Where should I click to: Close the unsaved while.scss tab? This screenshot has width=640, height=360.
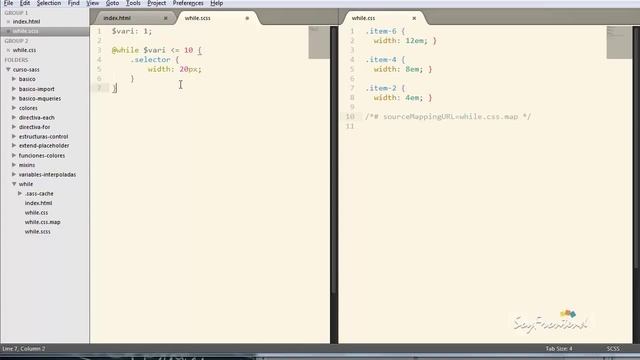pos(247,18)
